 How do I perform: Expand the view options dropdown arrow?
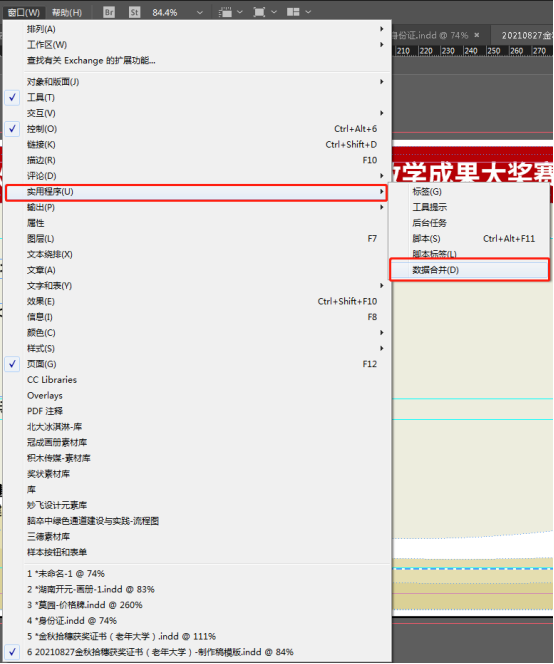coord(240,12)
